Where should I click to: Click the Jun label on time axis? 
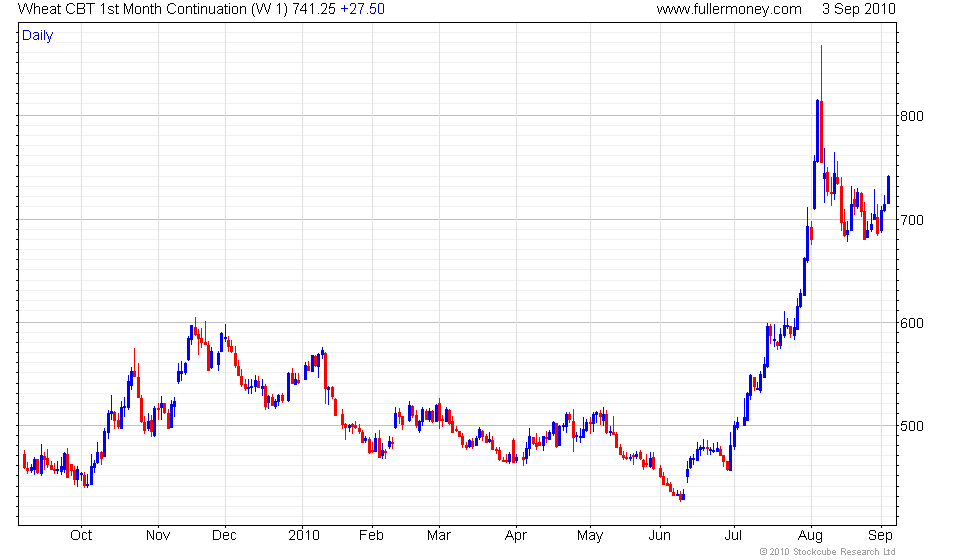tap(659, 536)
